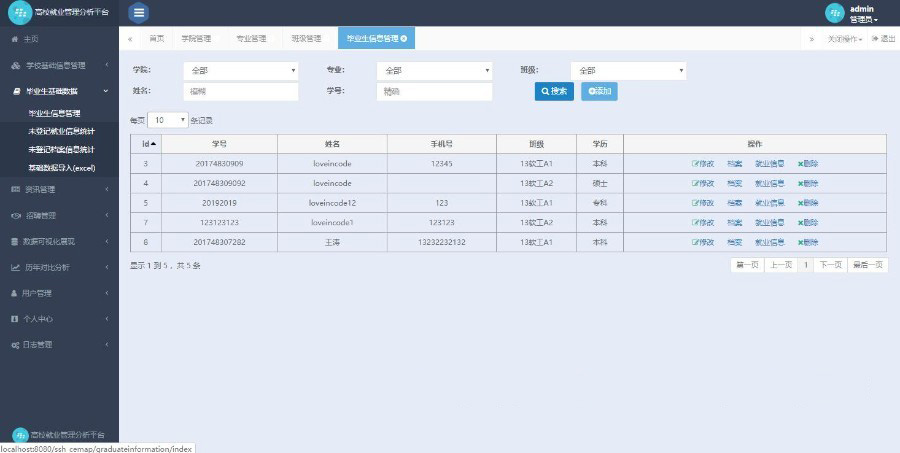Open the 学院 dropdown
900x453 pixels.
click(241, 71)
